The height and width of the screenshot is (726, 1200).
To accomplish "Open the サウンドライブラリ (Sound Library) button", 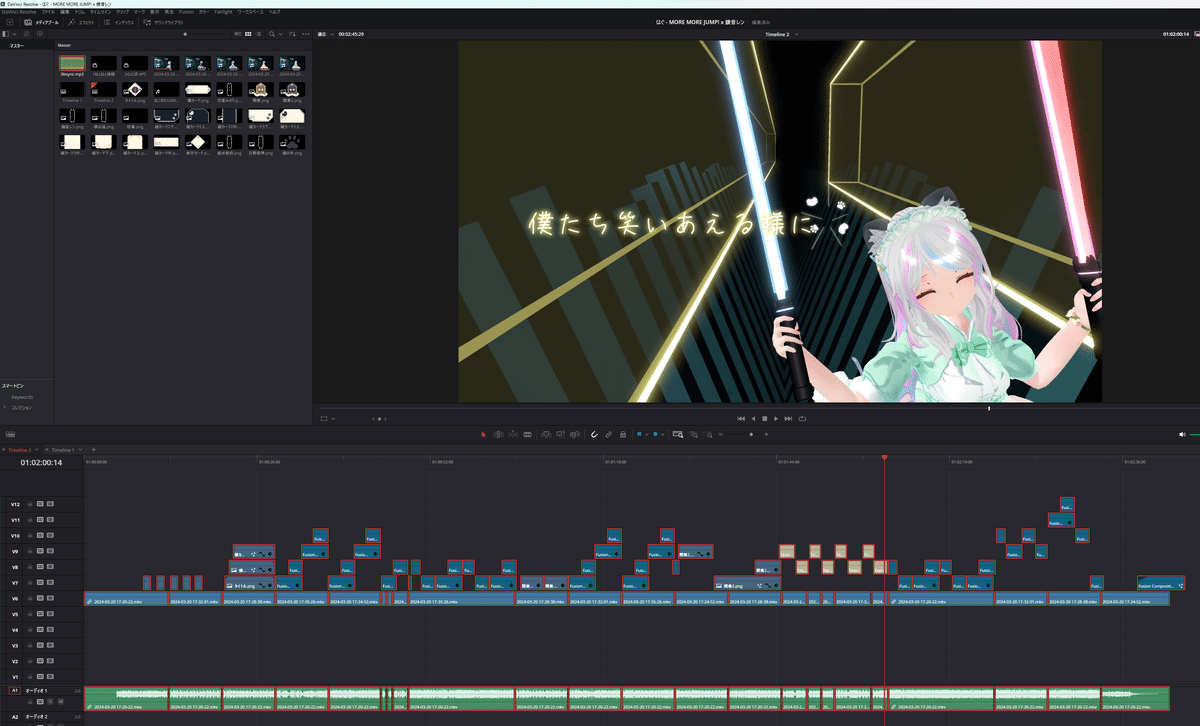I will [163, 22].
